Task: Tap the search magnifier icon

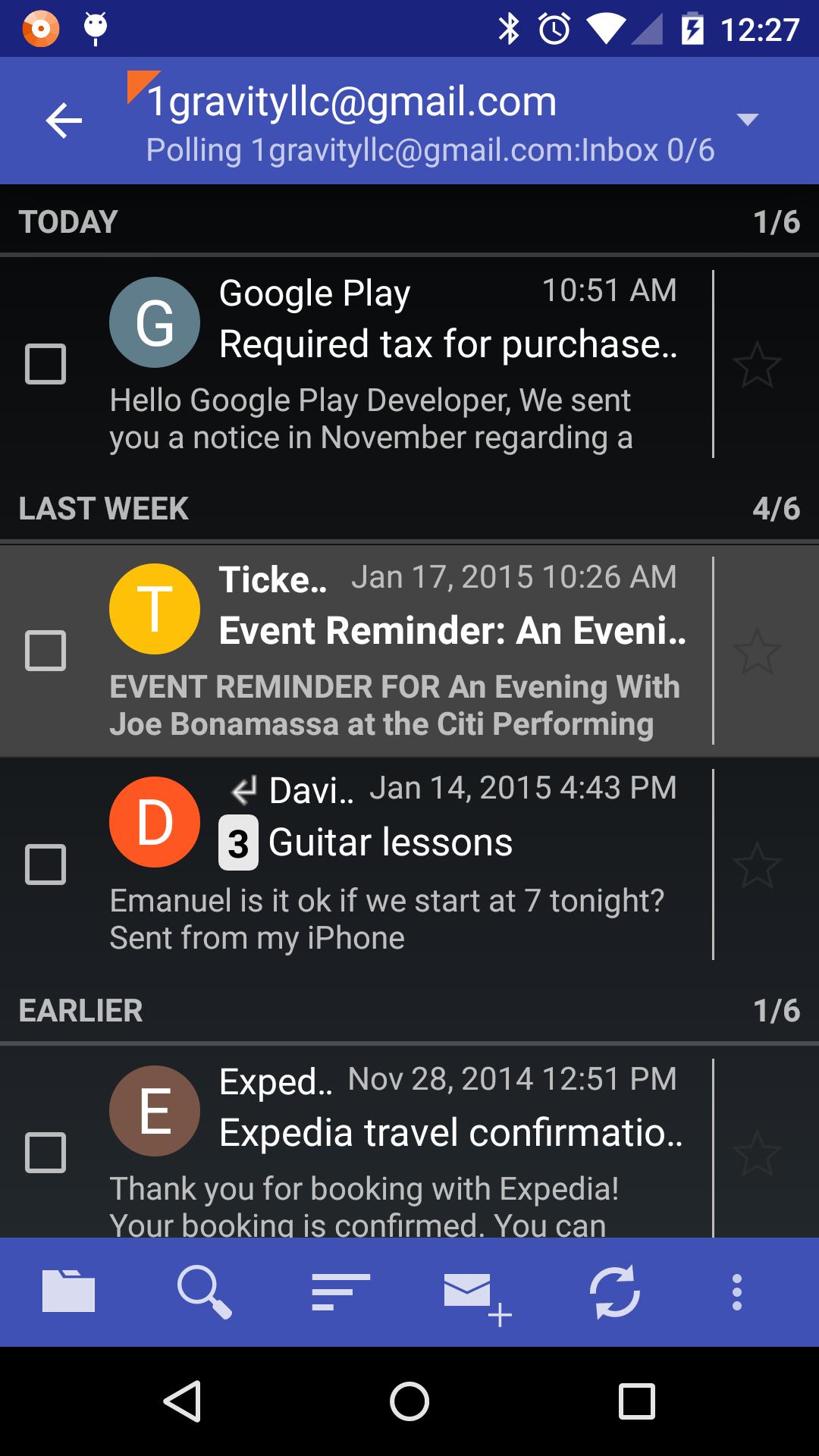Action: coord(204,1292)
